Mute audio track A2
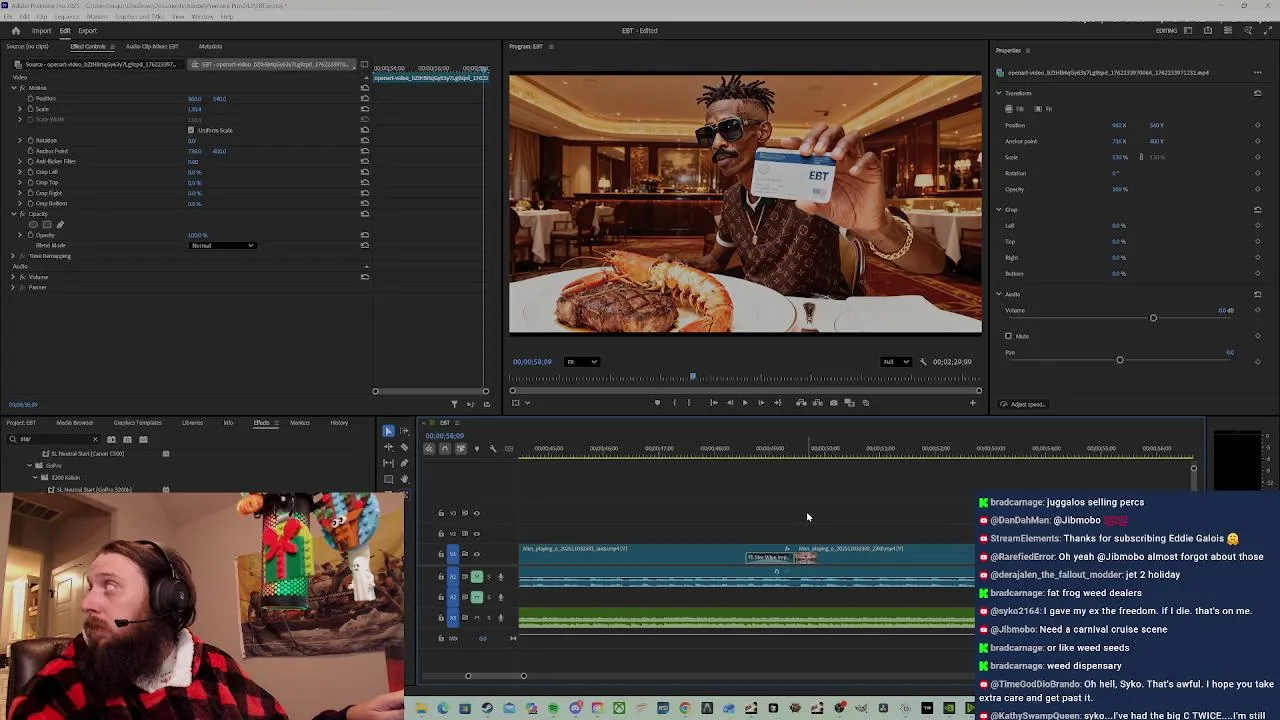 coord(476,597)
